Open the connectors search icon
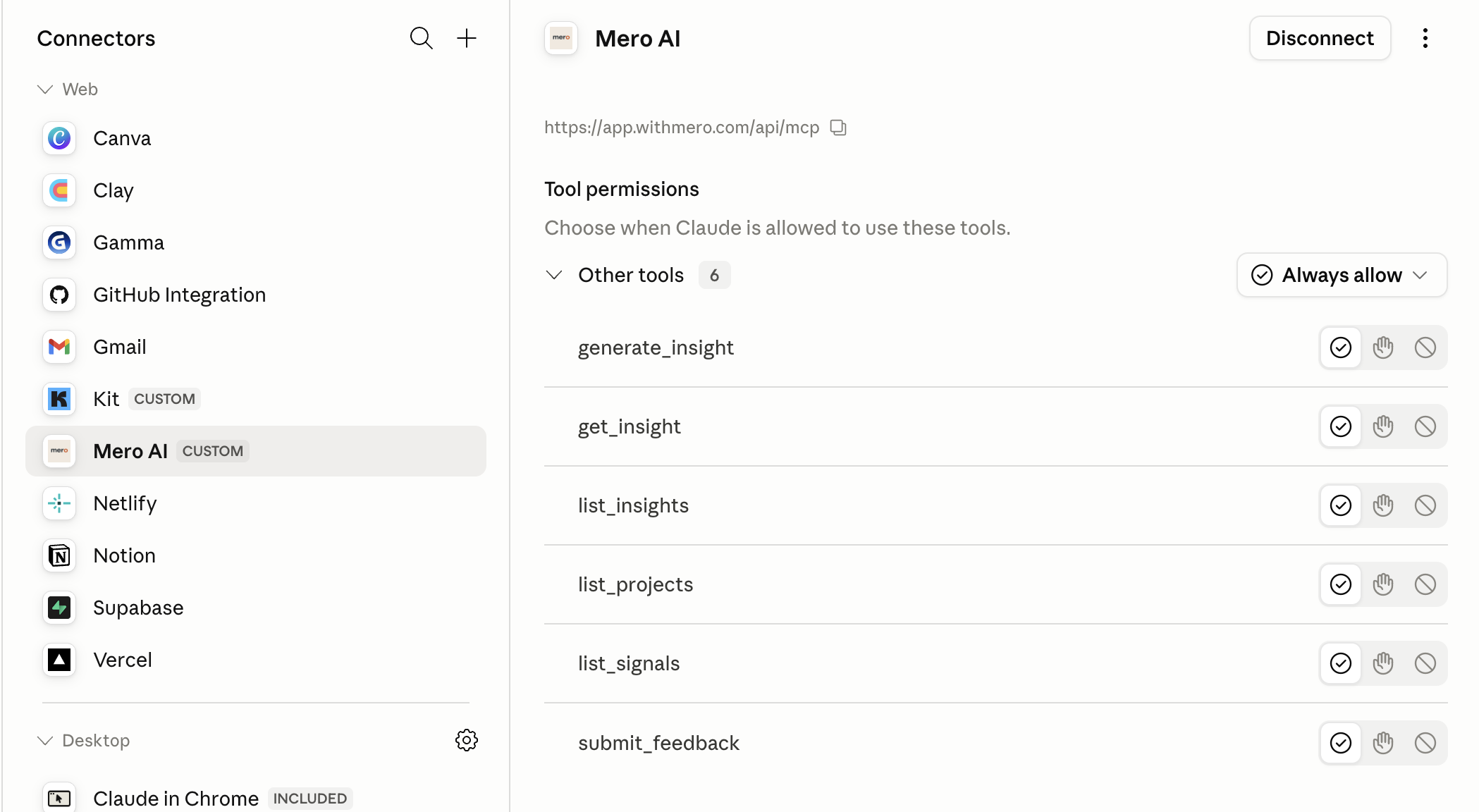1479x812 pixels. click(421, 38)
